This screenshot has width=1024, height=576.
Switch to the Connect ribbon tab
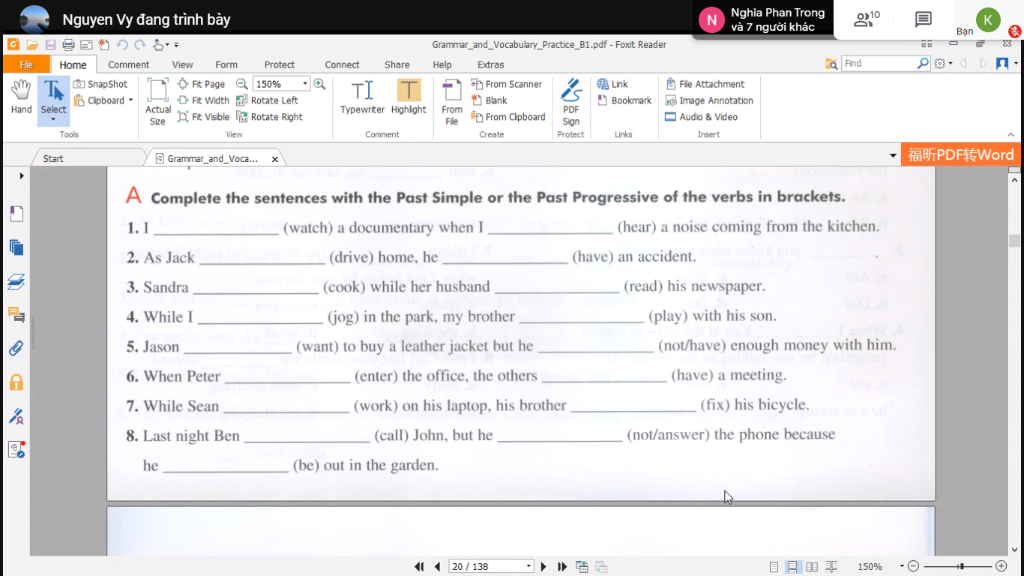coord(342,65)
